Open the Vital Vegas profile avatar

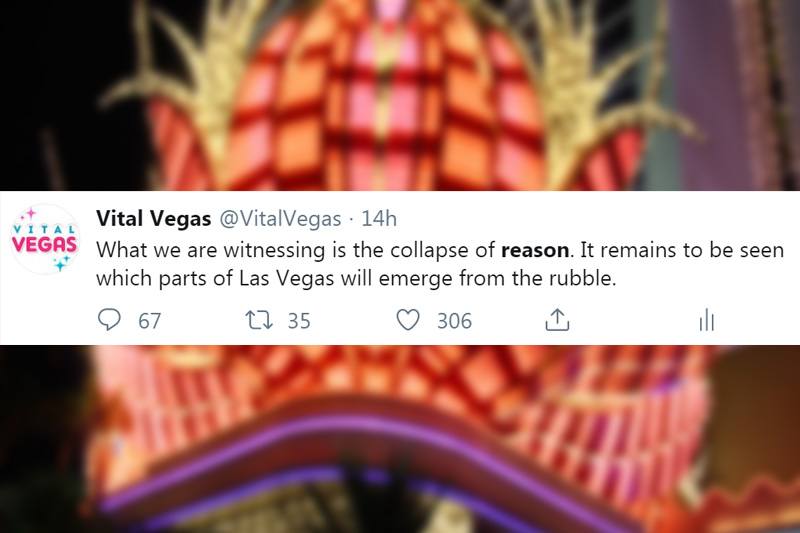click(45, 239)
